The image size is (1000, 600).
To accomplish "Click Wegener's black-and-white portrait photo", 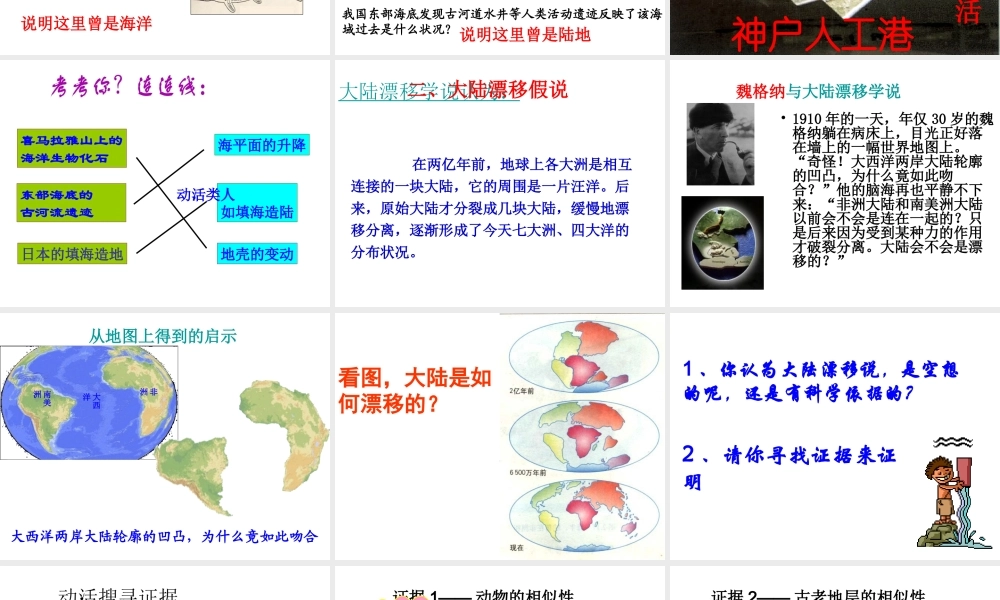I will pos(720,144).
